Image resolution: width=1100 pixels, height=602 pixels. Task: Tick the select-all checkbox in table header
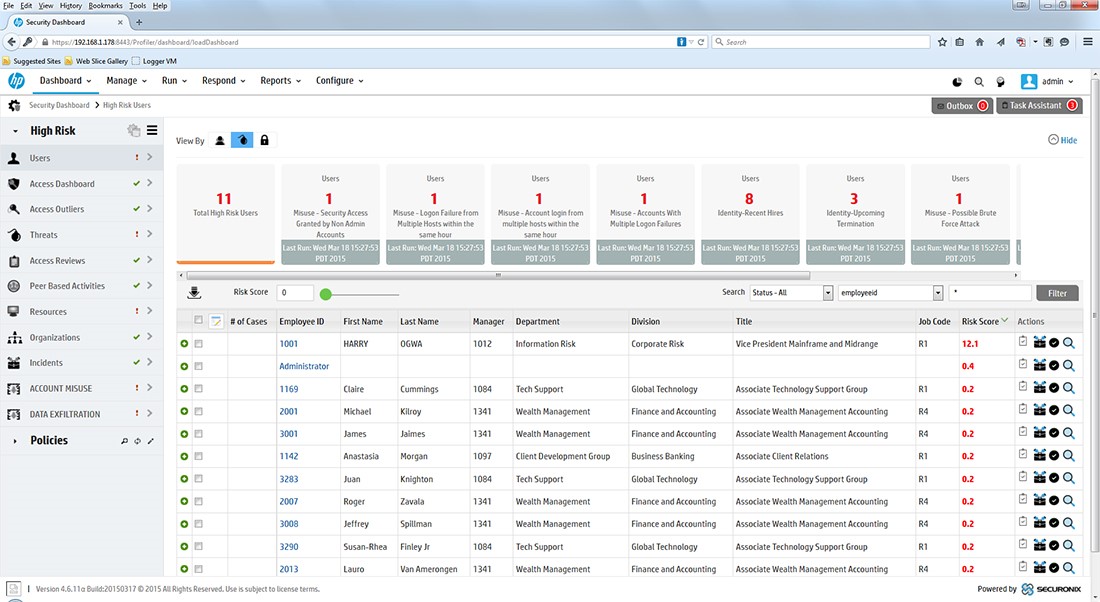[x=199, y=321]
